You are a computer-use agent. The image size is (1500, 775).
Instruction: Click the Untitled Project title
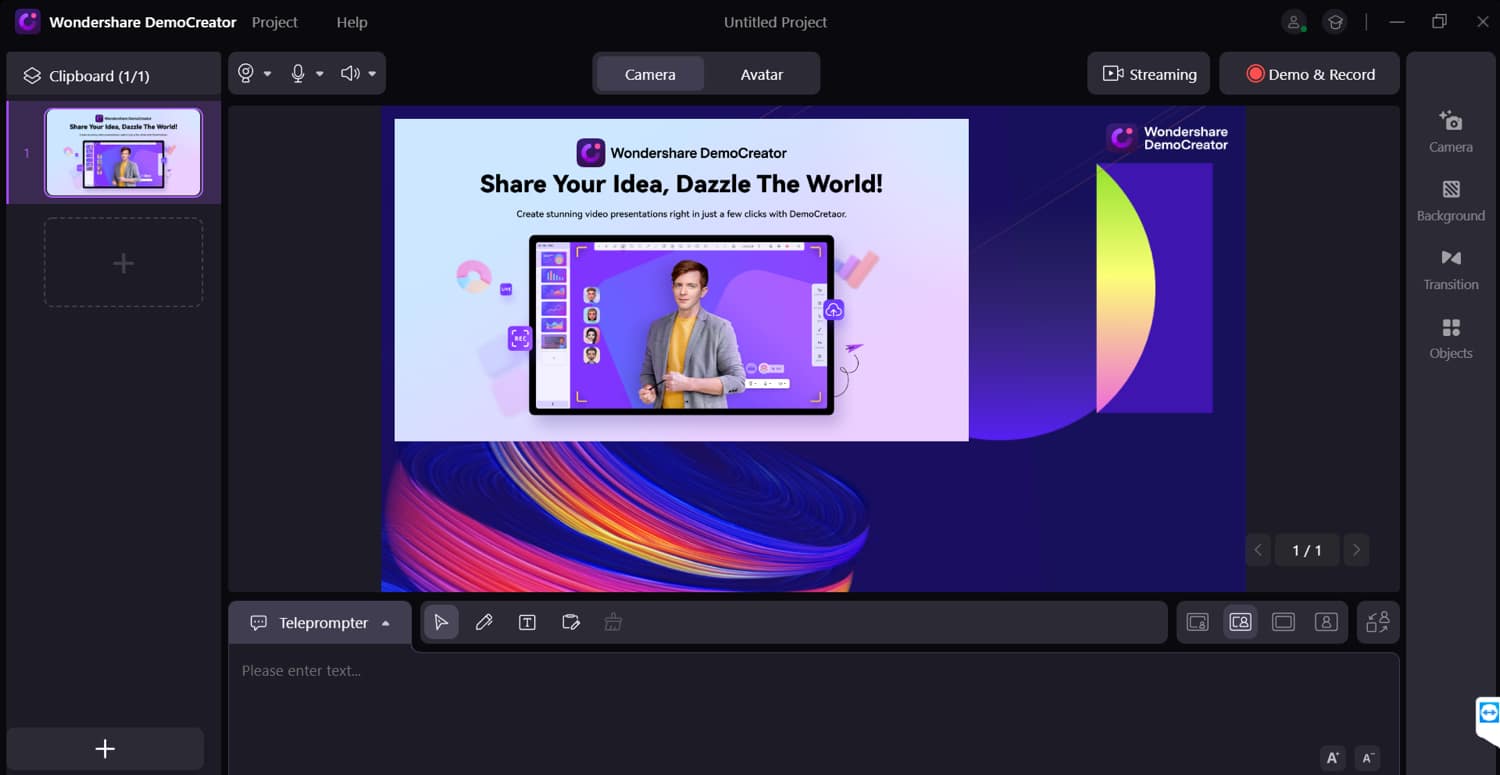(x=775, y=22)
